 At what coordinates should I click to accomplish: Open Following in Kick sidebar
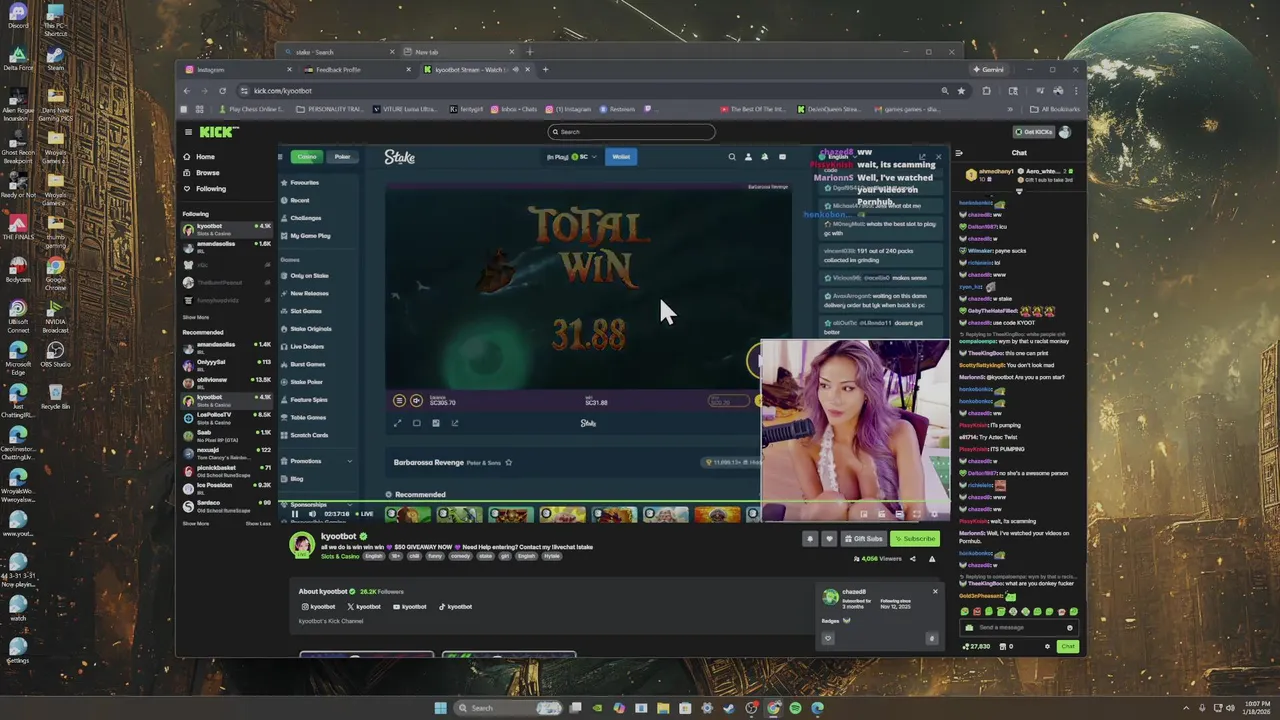point(204,189)
